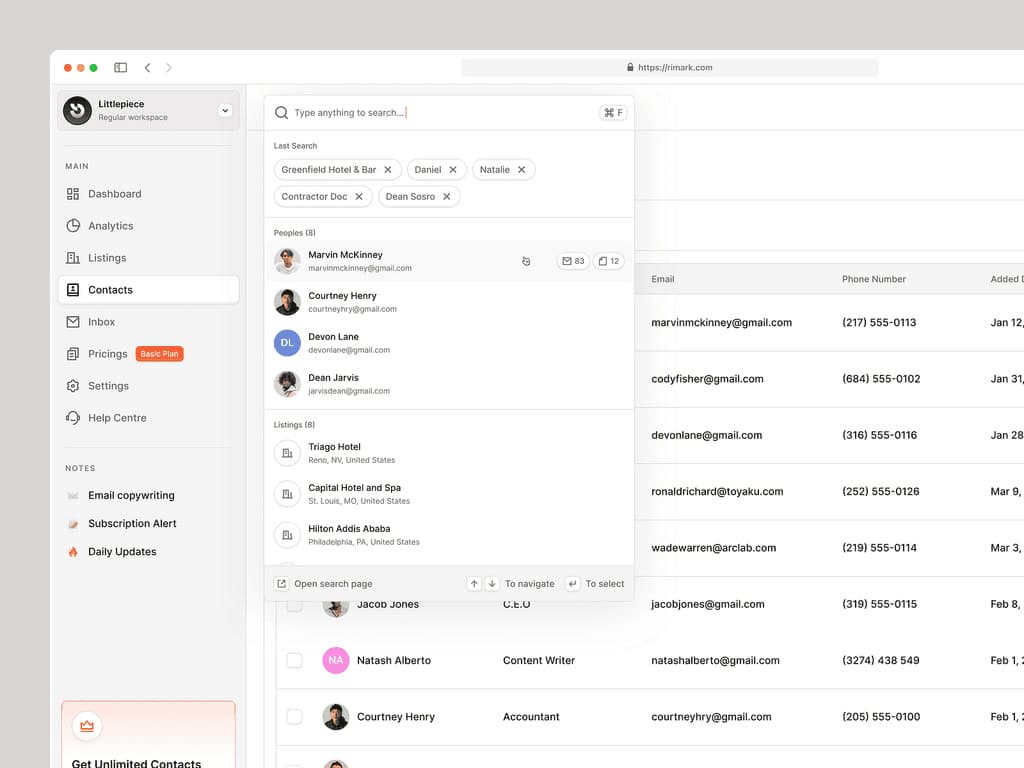Remove the Dean Sosro search chip

pyautogui.click(x=447, y=197)
